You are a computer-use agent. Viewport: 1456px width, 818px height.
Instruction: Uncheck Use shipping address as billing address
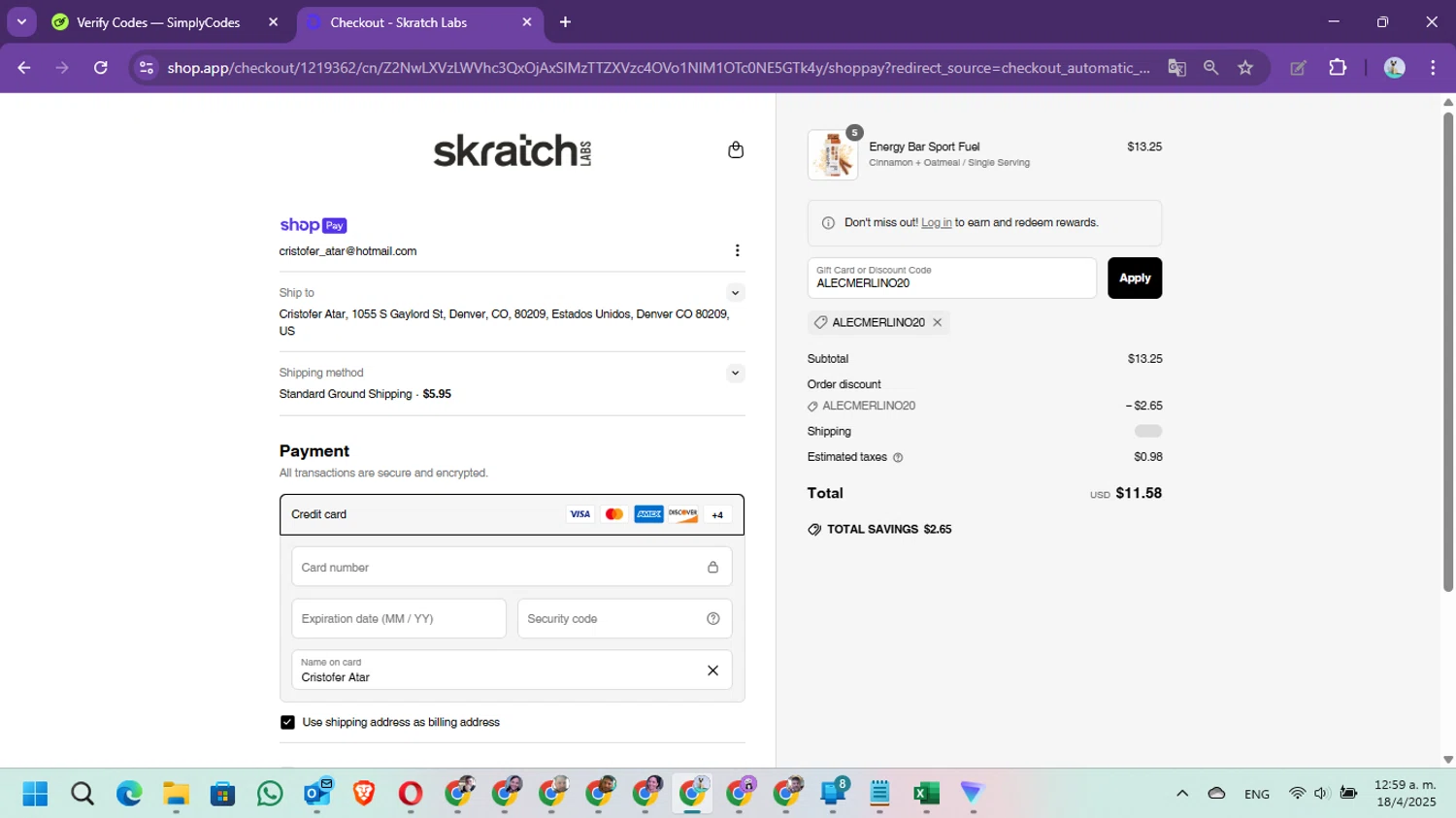tap(287, 722)
